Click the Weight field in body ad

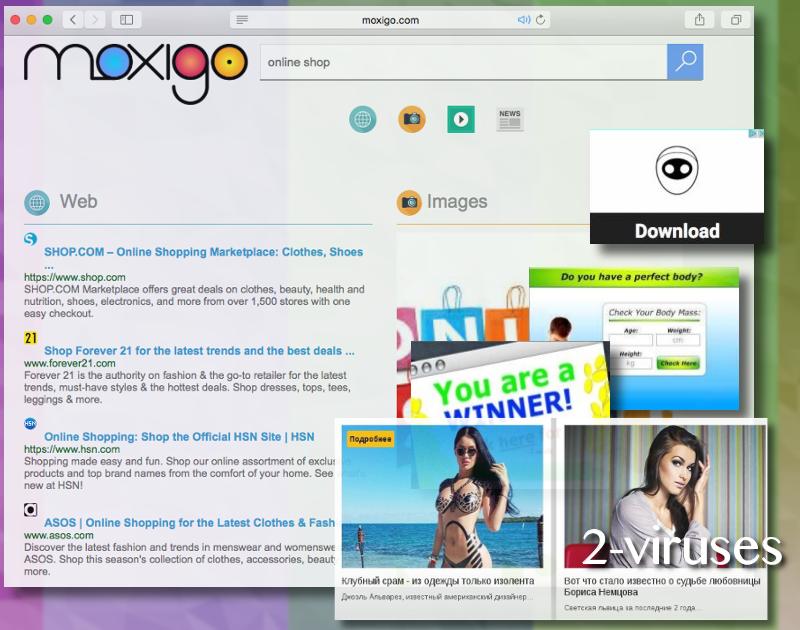coord(678,340)
